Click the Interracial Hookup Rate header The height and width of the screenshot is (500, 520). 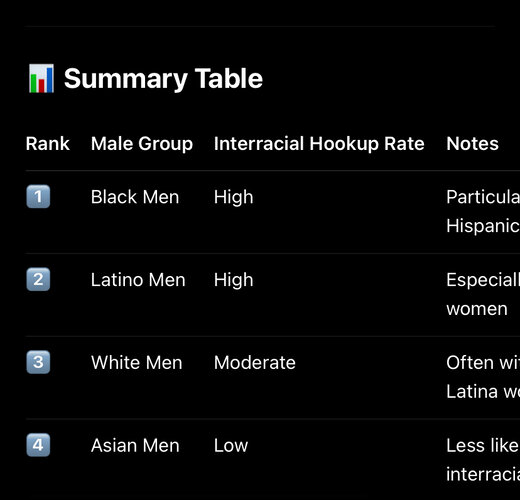click(x=319, y=144)
